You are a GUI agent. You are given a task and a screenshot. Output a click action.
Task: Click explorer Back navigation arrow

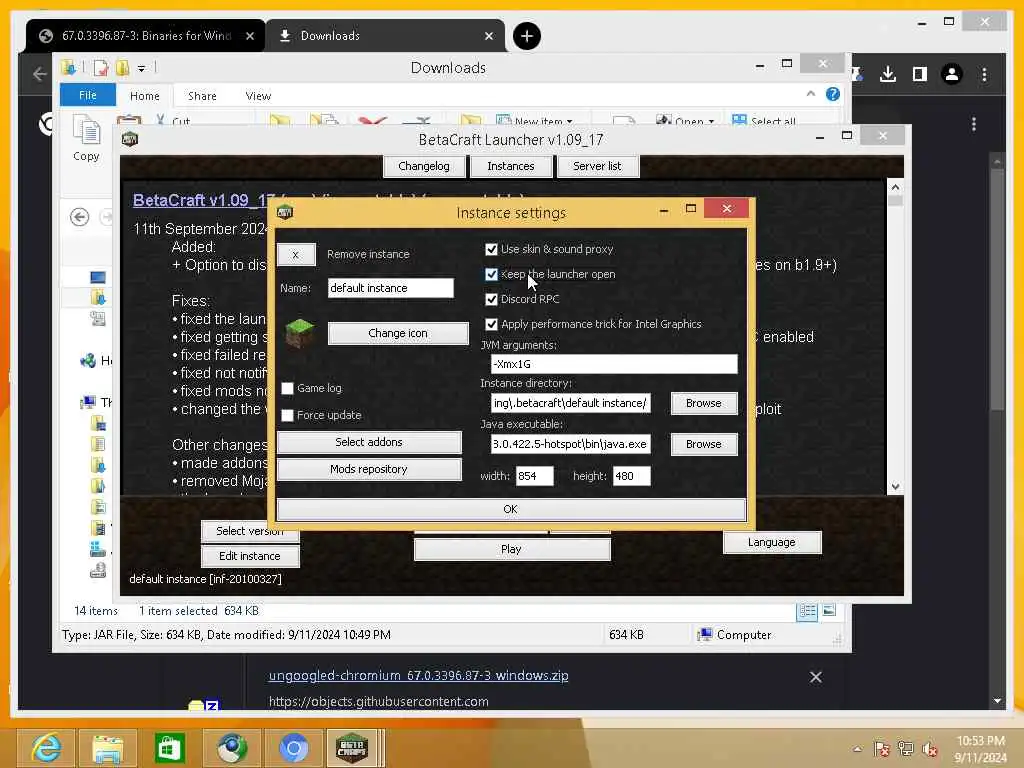(x=80, y=217)
